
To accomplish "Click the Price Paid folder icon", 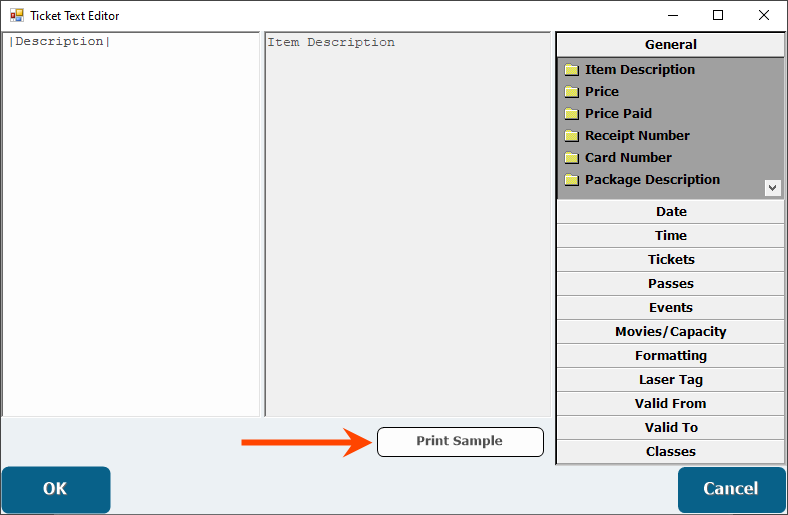I will [x=571, y=114].
